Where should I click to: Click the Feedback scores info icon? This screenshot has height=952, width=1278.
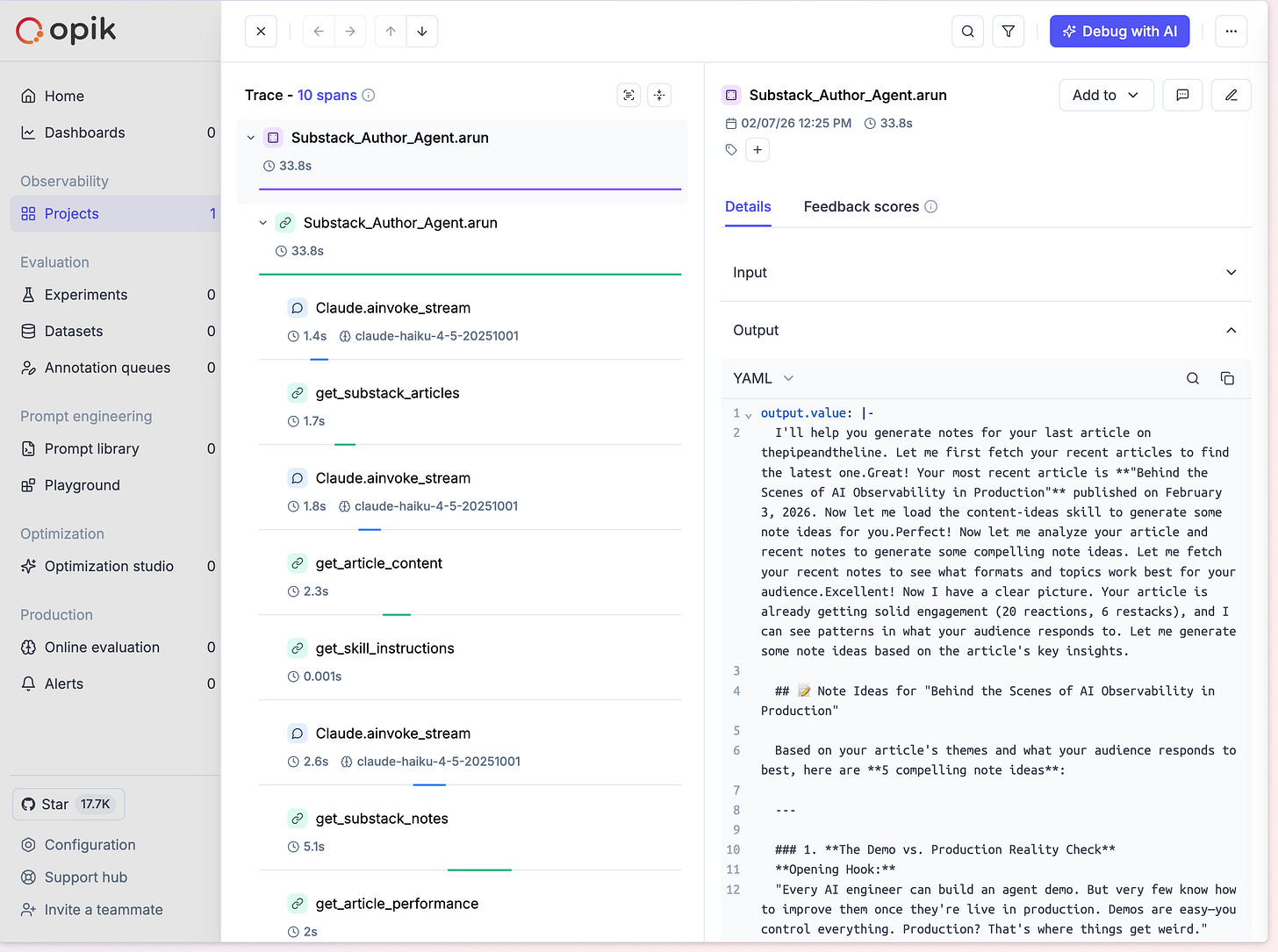931,207
